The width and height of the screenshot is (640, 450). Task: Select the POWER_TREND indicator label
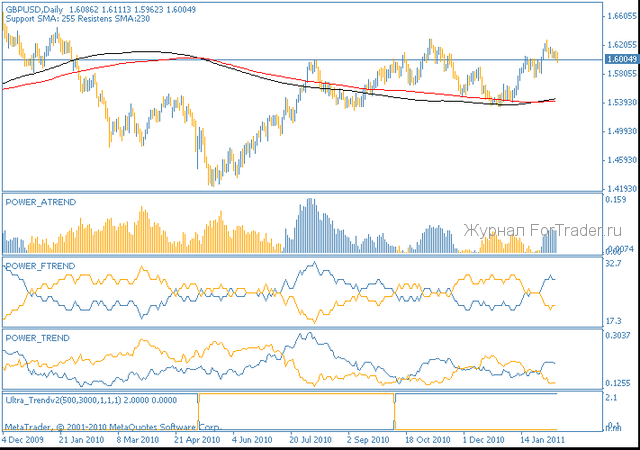(x=38, y=338)
